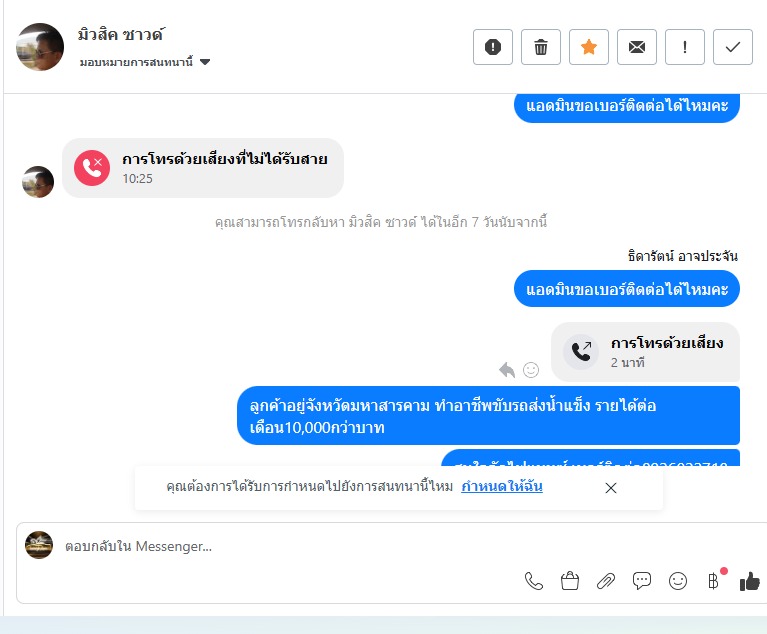Send a thumbs-up like
The width and height of the screenshot is (767, 634).
[749, 581]
